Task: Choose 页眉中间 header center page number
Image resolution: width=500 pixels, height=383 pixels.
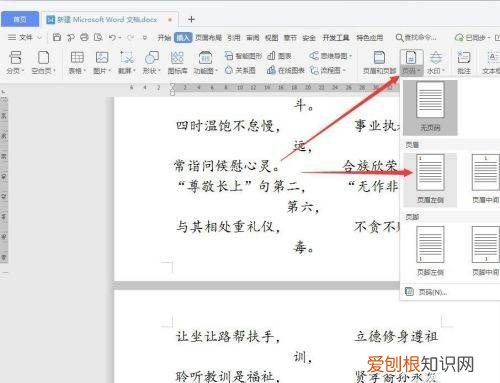Action: [x=486, y=180]
